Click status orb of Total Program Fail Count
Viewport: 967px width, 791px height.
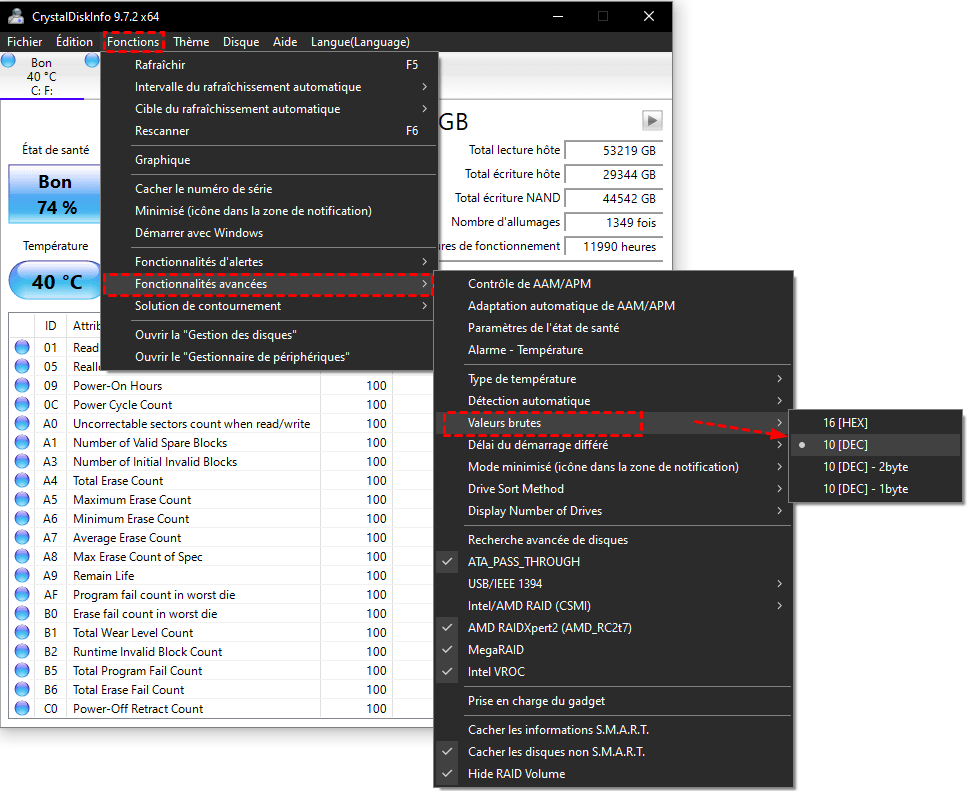[22, 670]
